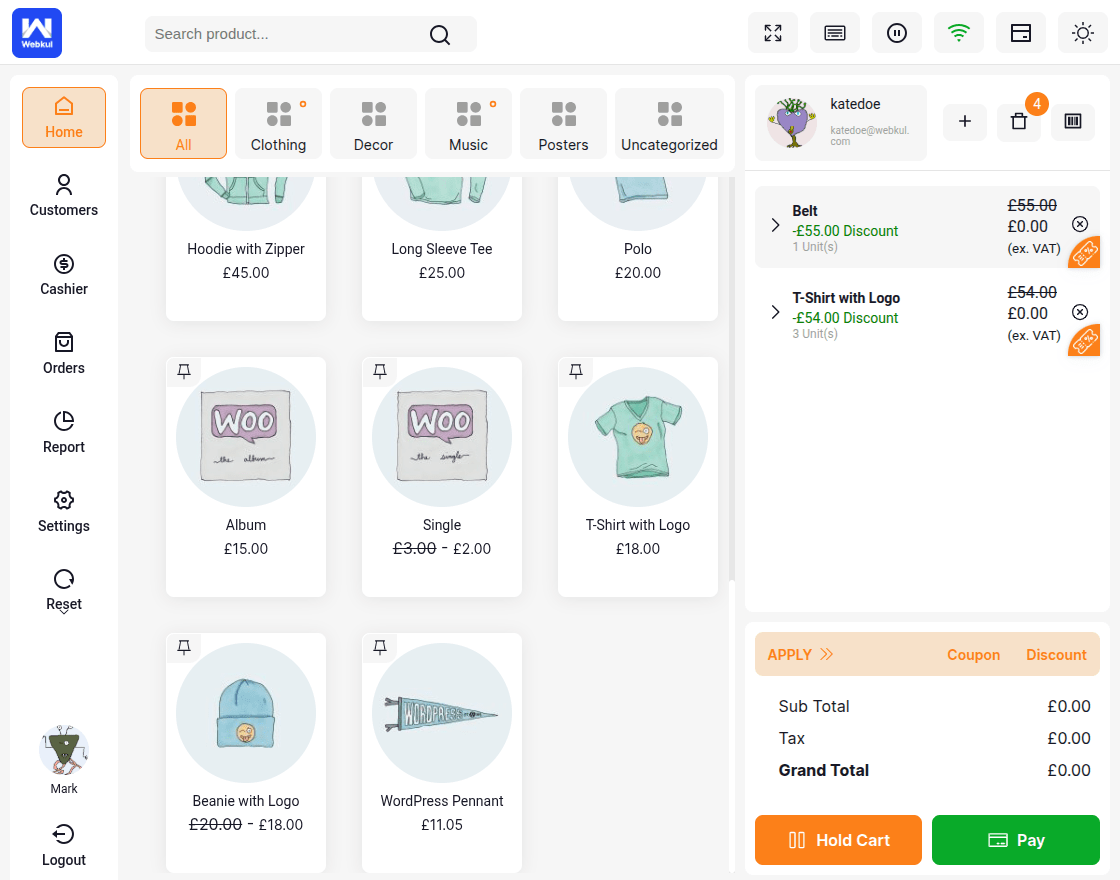Empty the cart using the trash icon
The height and width of the screenshot is (880, 1120).
[x=1018, y=121]
